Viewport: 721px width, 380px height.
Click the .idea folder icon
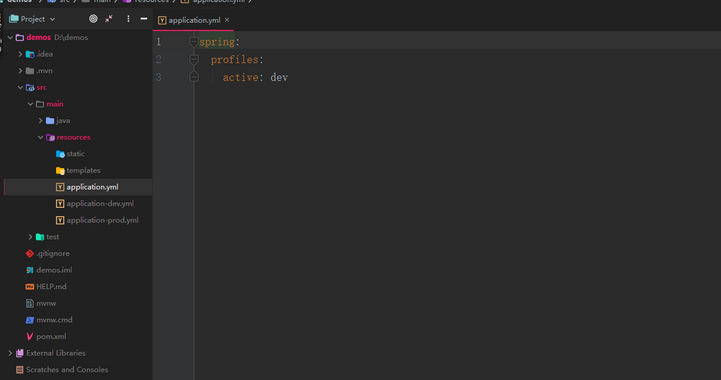pos(30,54)
